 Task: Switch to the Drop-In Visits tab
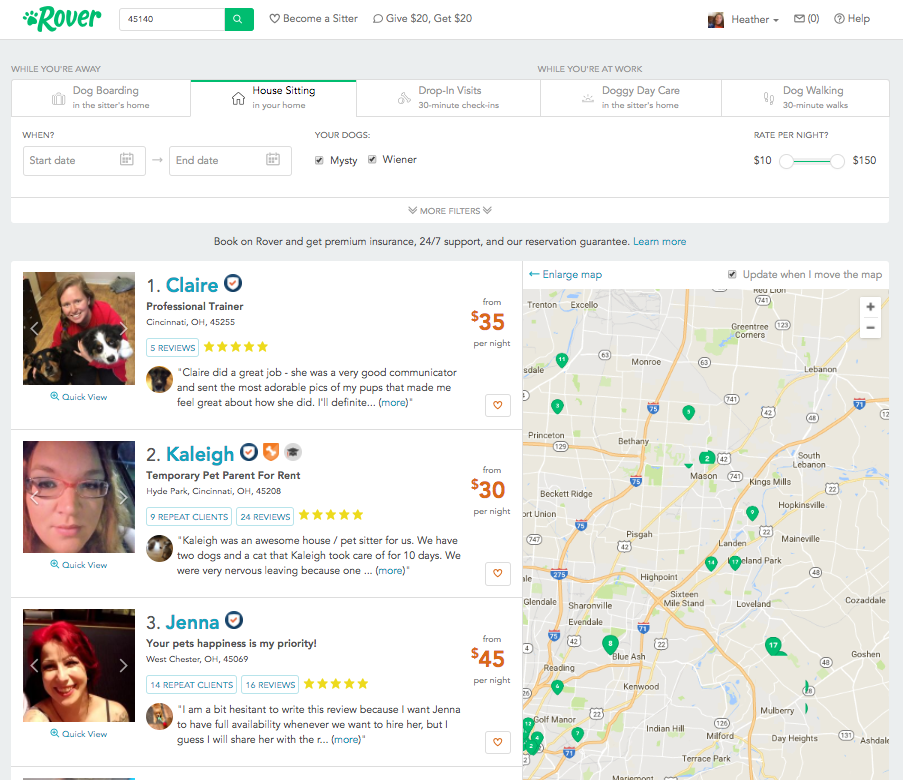(x=448, y=98)
